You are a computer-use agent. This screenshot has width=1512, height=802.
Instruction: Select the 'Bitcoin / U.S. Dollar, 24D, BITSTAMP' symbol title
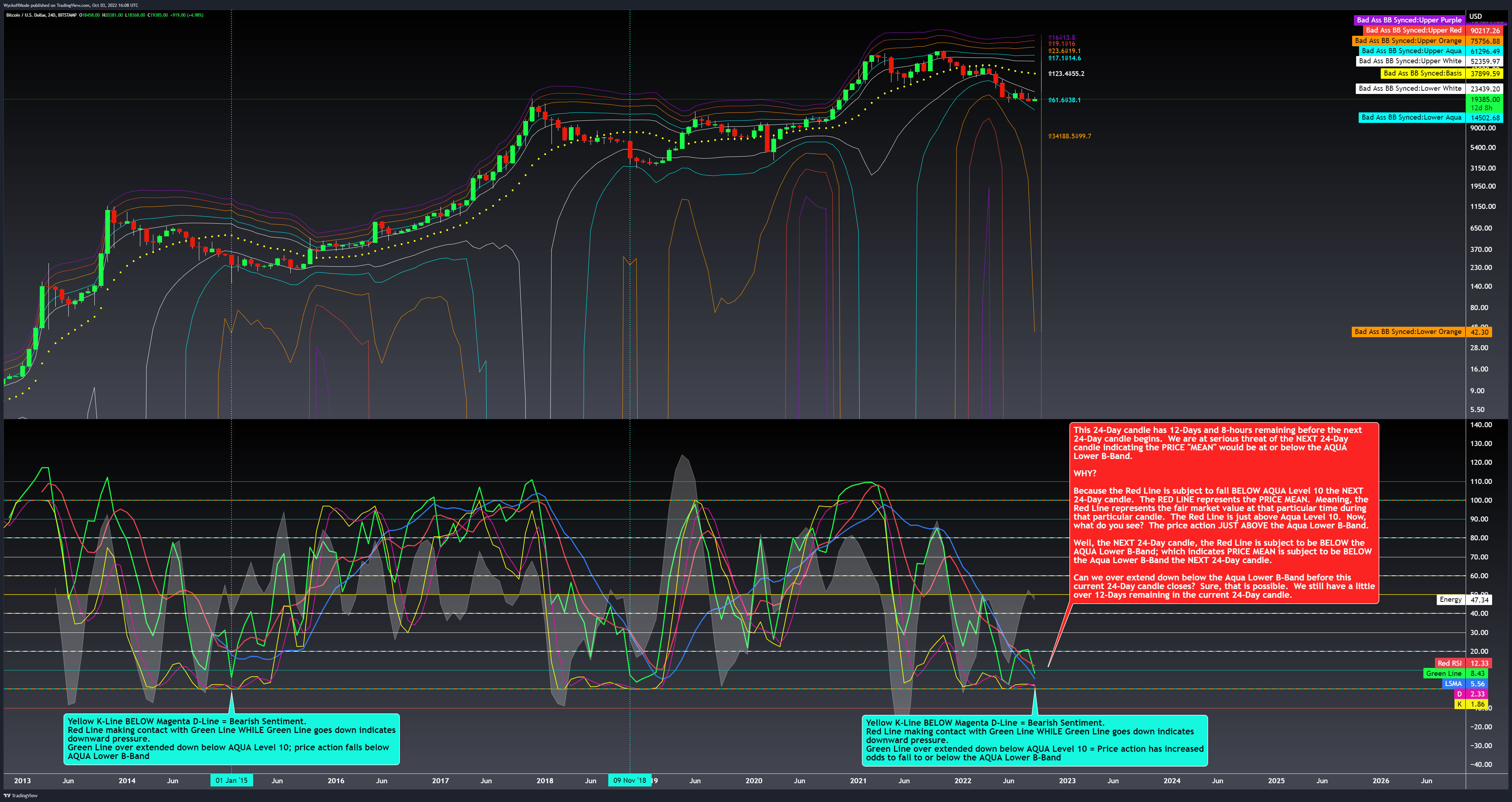tap(41, 15)
